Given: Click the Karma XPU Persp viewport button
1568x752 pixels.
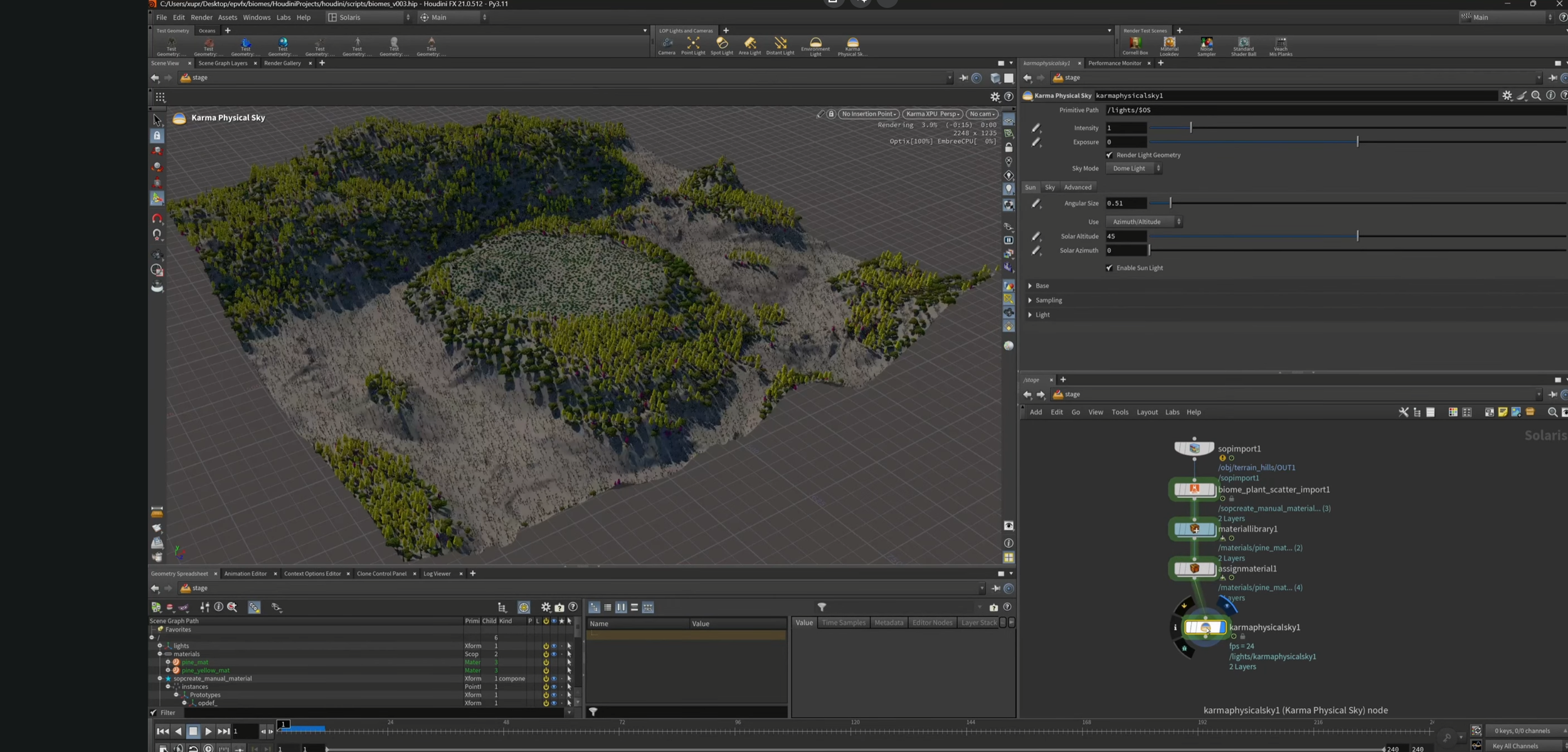Looking at the screenshot, I should pyautogui.click(x=932, y=114).
